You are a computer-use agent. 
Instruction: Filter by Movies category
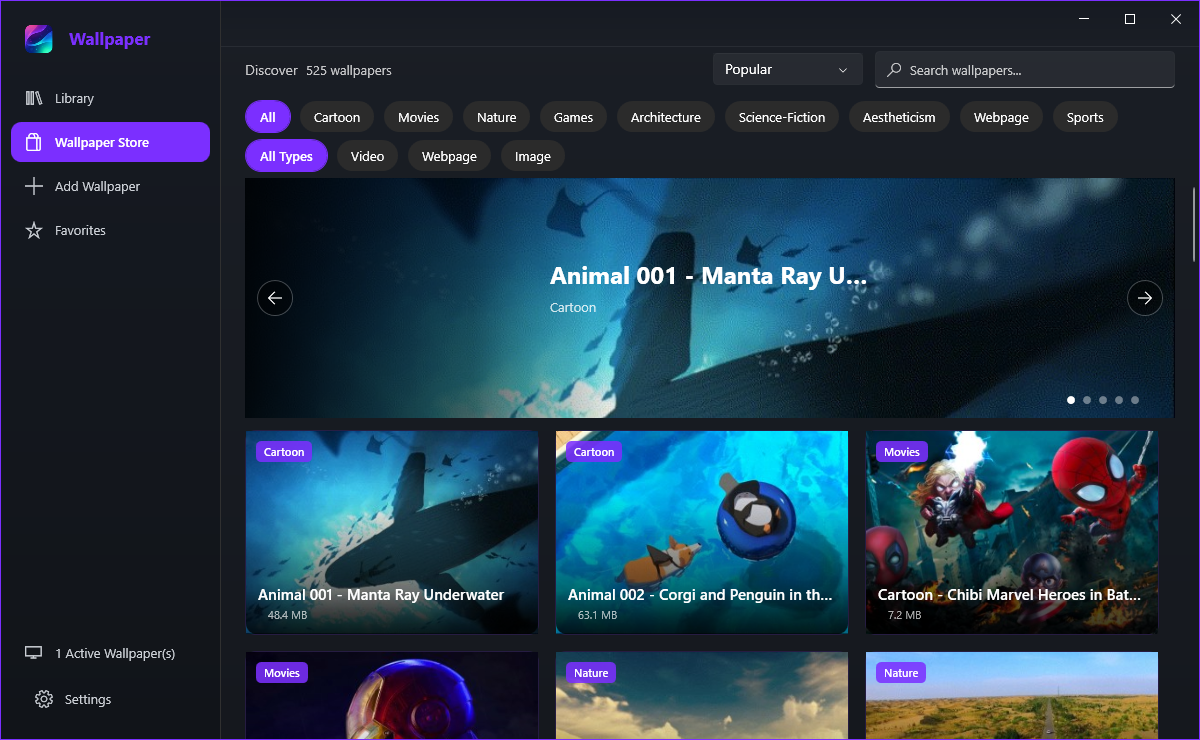click(x=418, y=117)
